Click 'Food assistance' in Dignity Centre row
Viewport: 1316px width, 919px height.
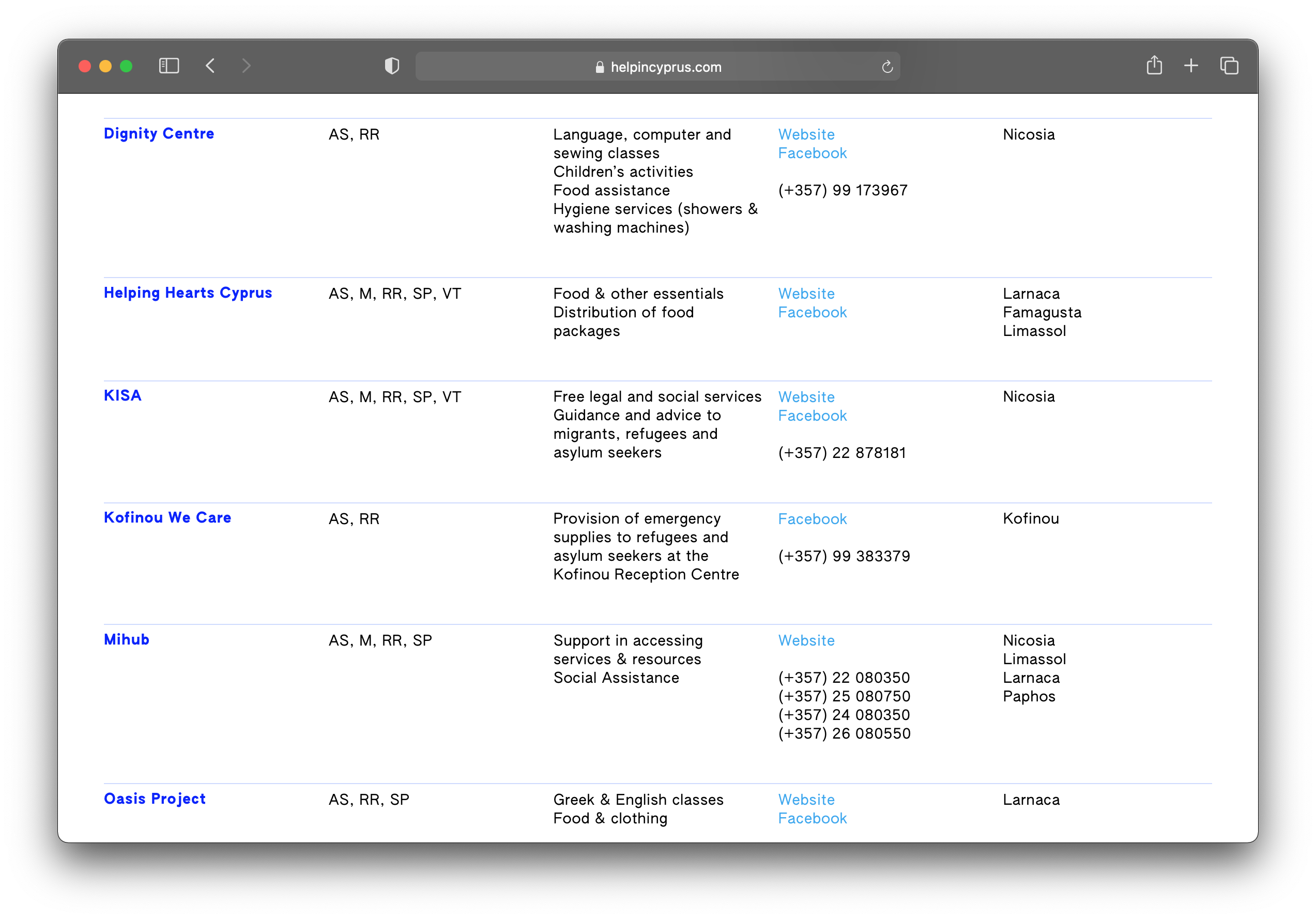coord(611,191)
